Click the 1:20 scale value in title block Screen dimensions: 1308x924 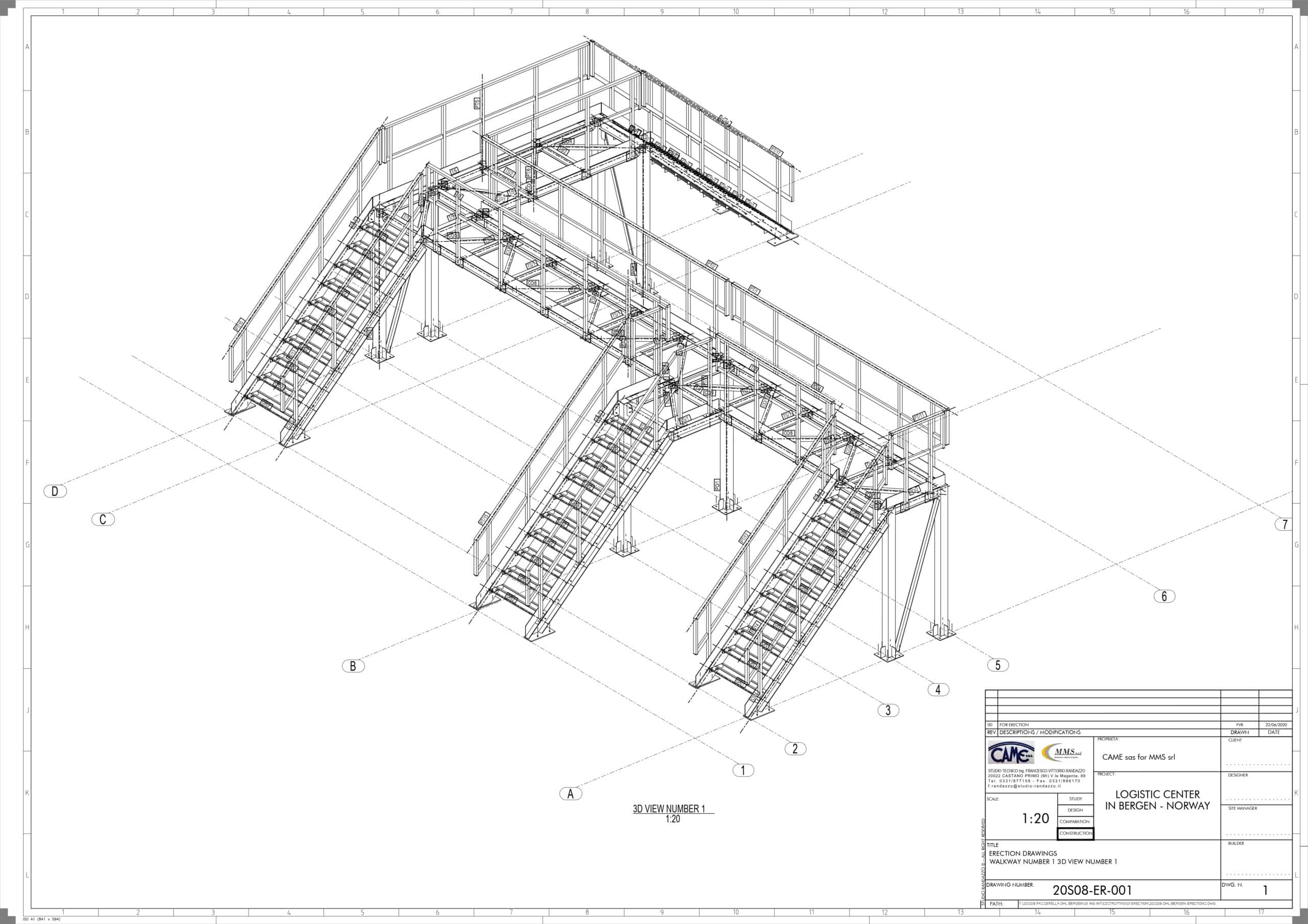point(1035,819)
